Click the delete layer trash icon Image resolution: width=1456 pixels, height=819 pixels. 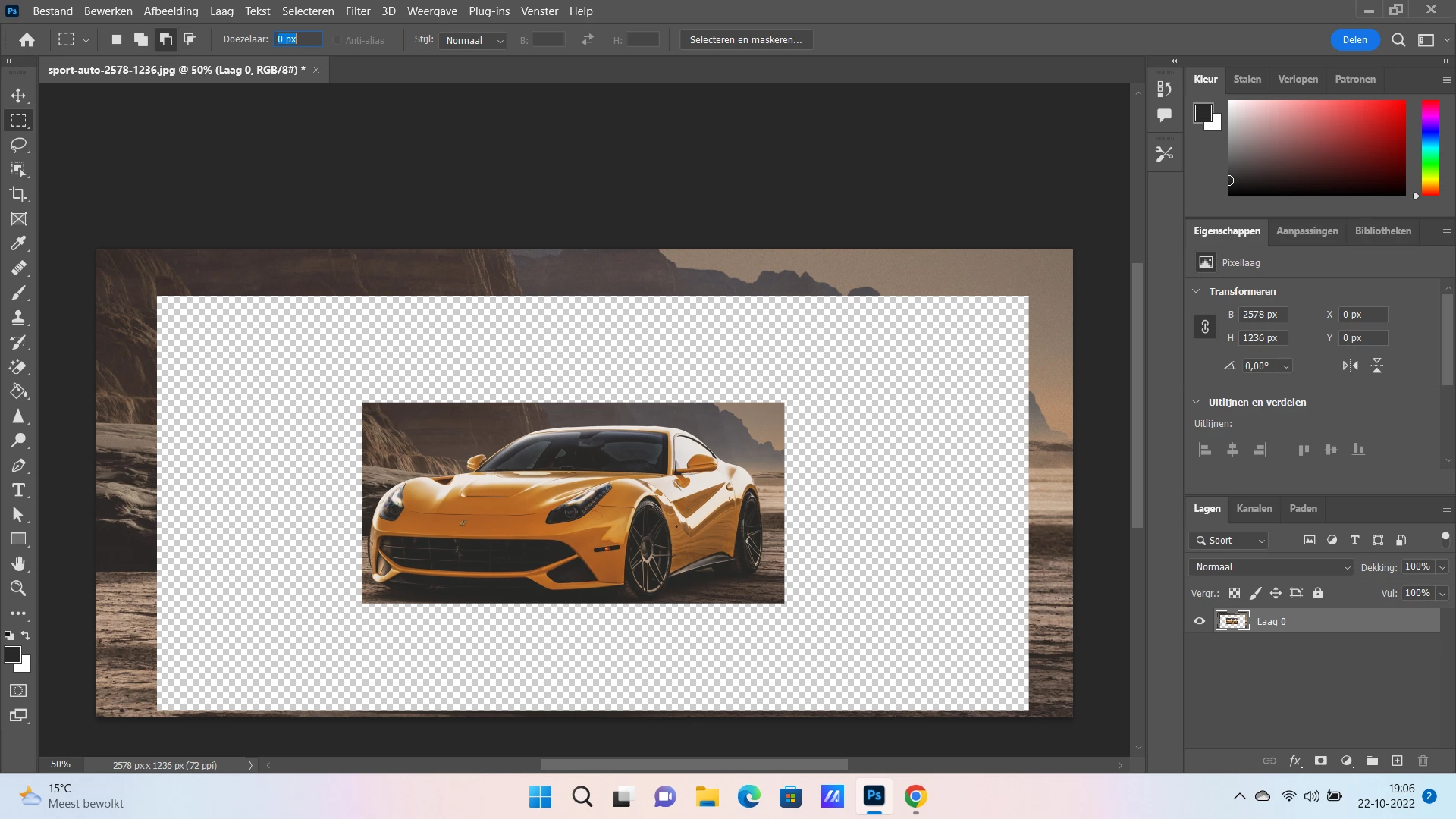[x=1423, y=761]
